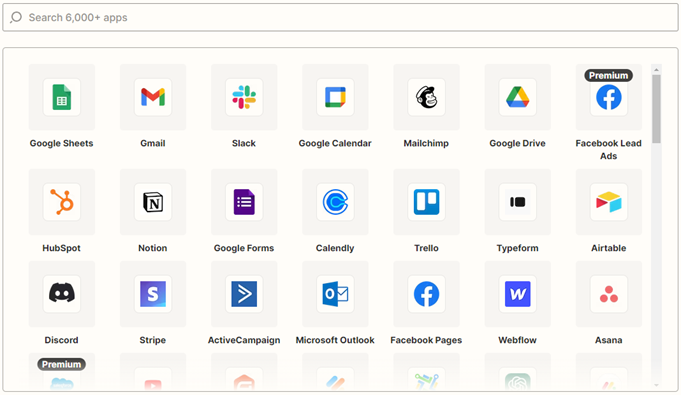This screenshot has height=395, width=681.
Task: Open the Typeform app icon
Action: (x=518, y=202)
